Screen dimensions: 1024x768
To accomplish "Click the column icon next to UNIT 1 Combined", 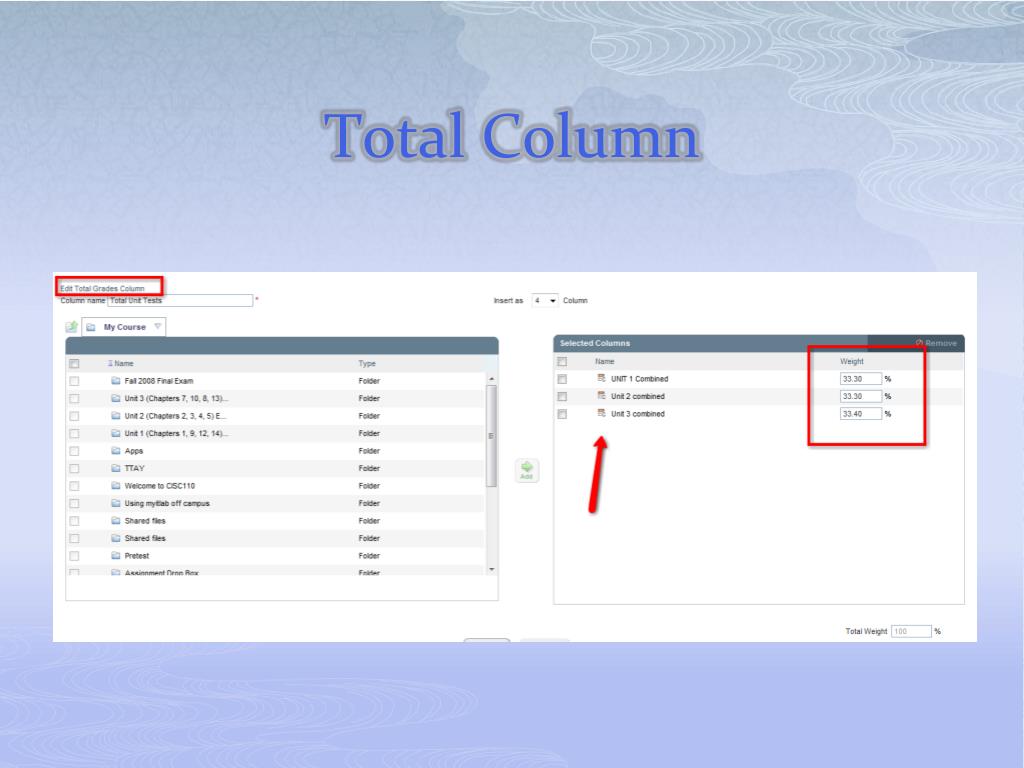I will click(601, 378).
